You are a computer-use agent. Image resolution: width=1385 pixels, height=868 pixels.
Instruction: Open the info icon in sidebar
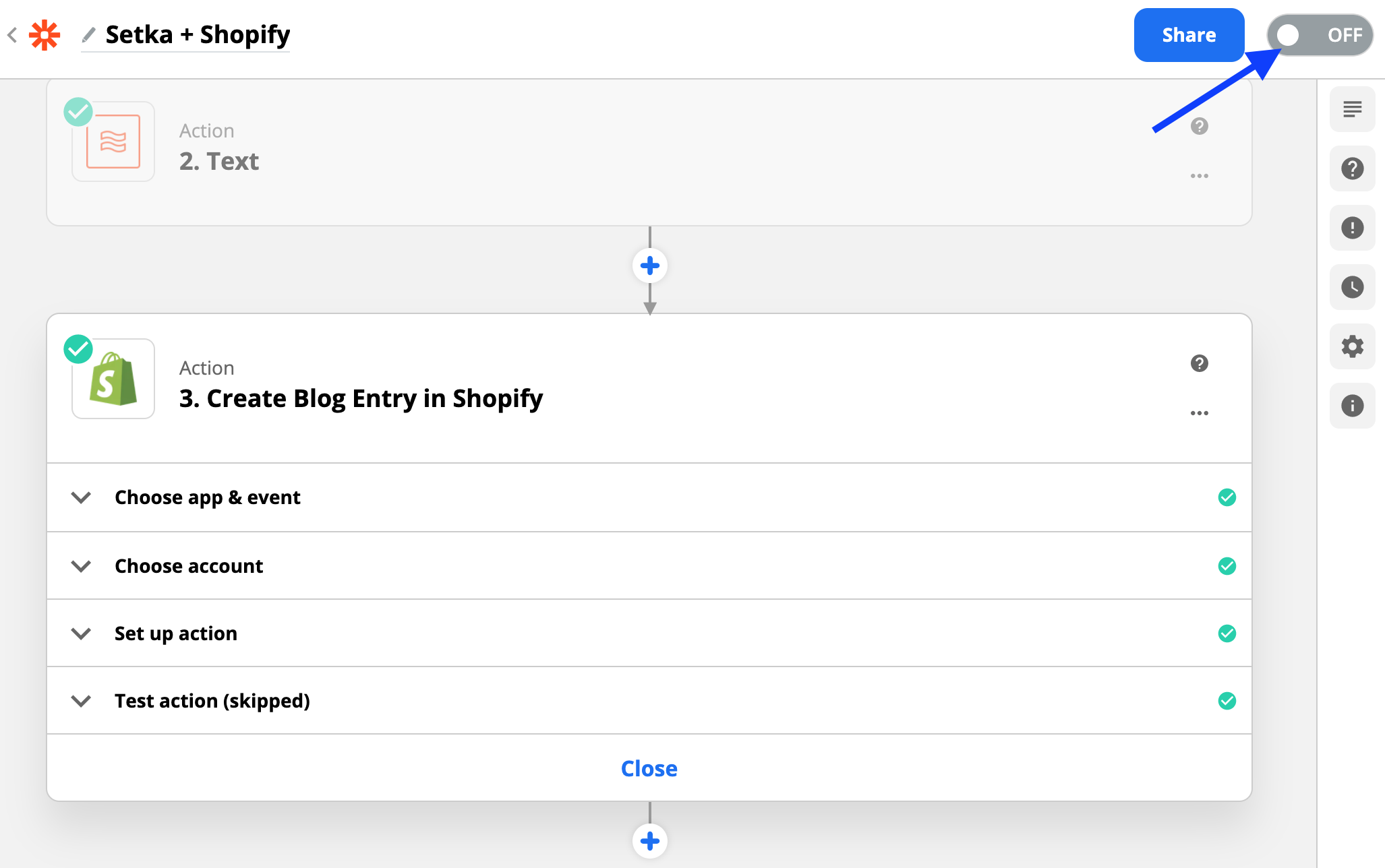coord(1352,406)
